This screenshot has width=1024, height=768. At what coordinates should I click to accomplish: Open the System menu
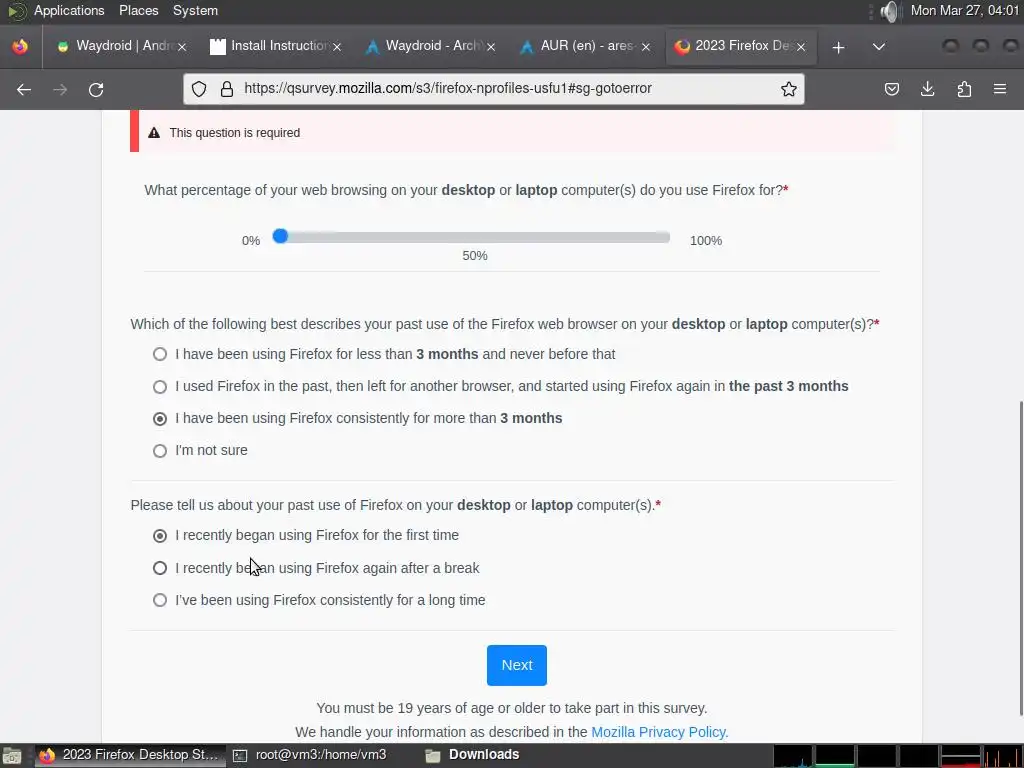[195, 10]
